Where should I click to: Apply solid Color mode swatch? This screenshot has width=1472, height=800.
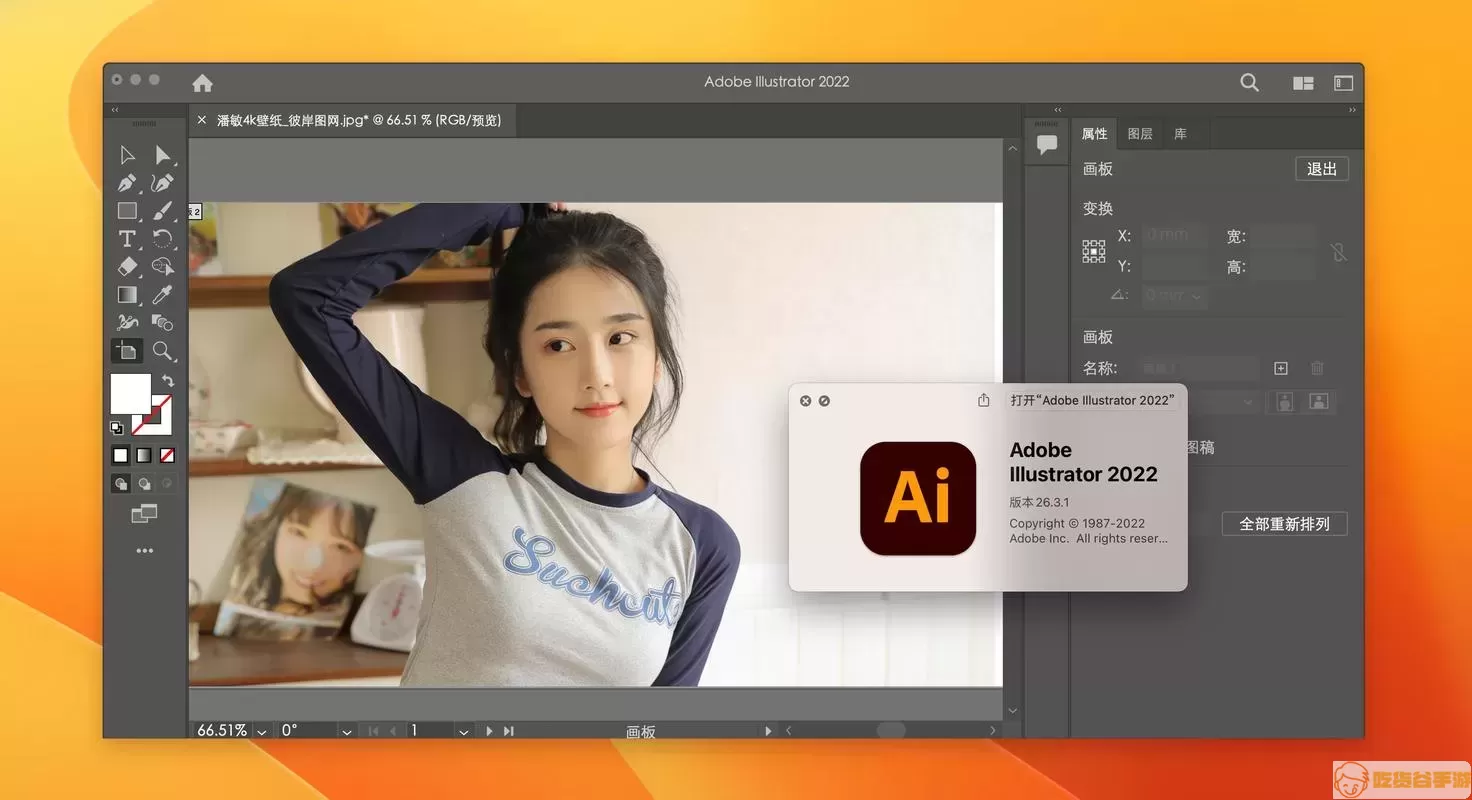120,455
